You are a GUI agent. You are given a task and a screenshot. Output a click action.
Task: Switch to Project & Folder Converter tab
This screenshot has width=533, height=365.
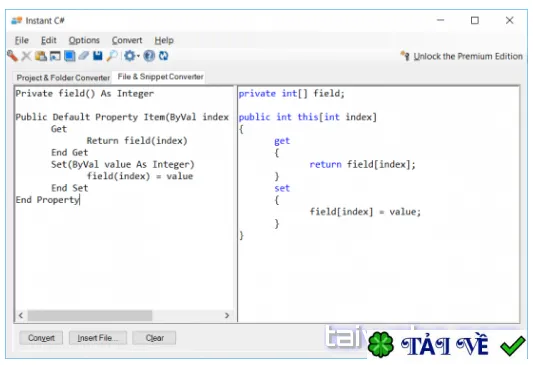pos(63,78)
